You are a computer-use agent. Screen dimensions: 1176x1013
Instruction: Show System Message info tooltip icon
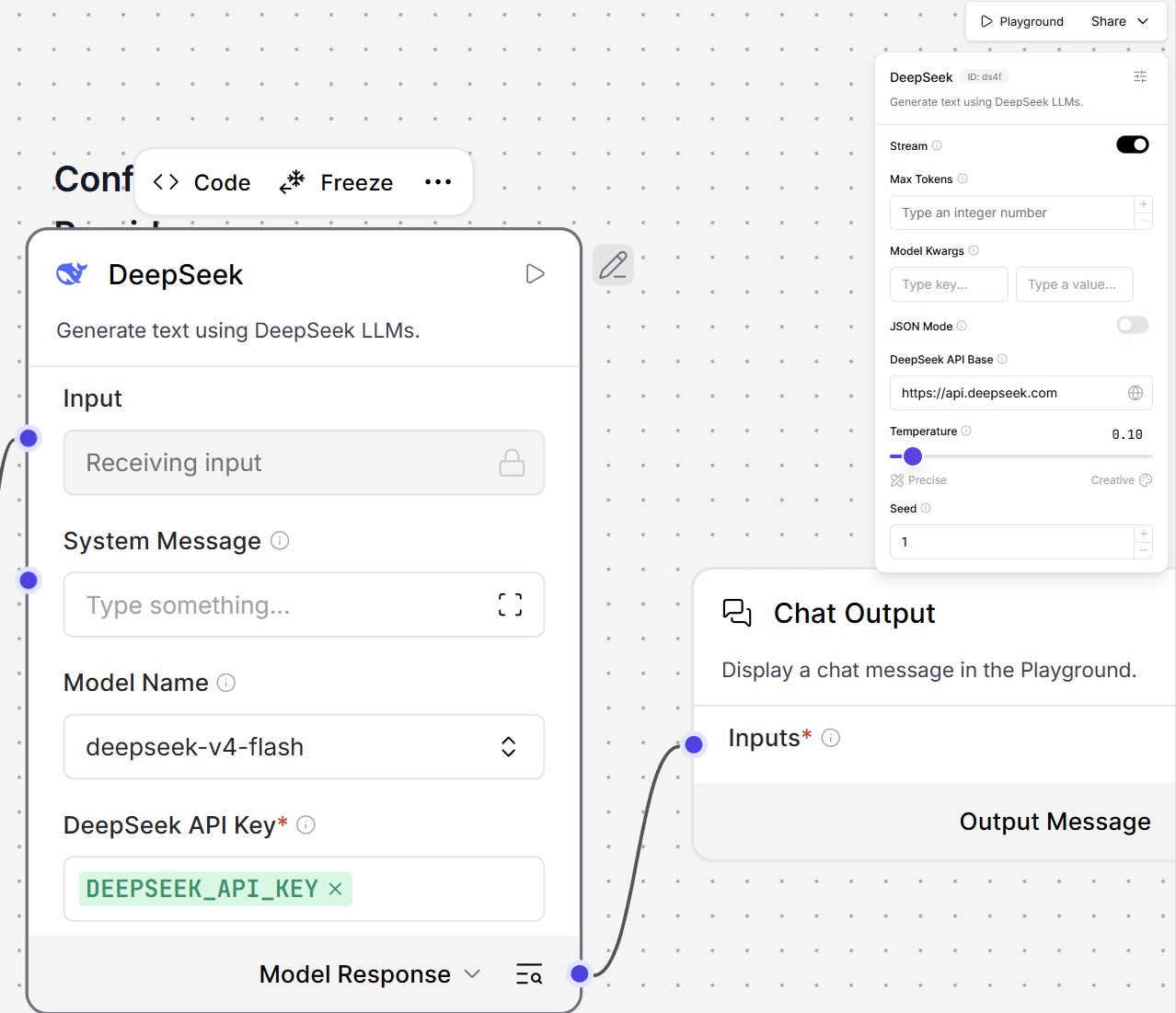click(280, 541)
